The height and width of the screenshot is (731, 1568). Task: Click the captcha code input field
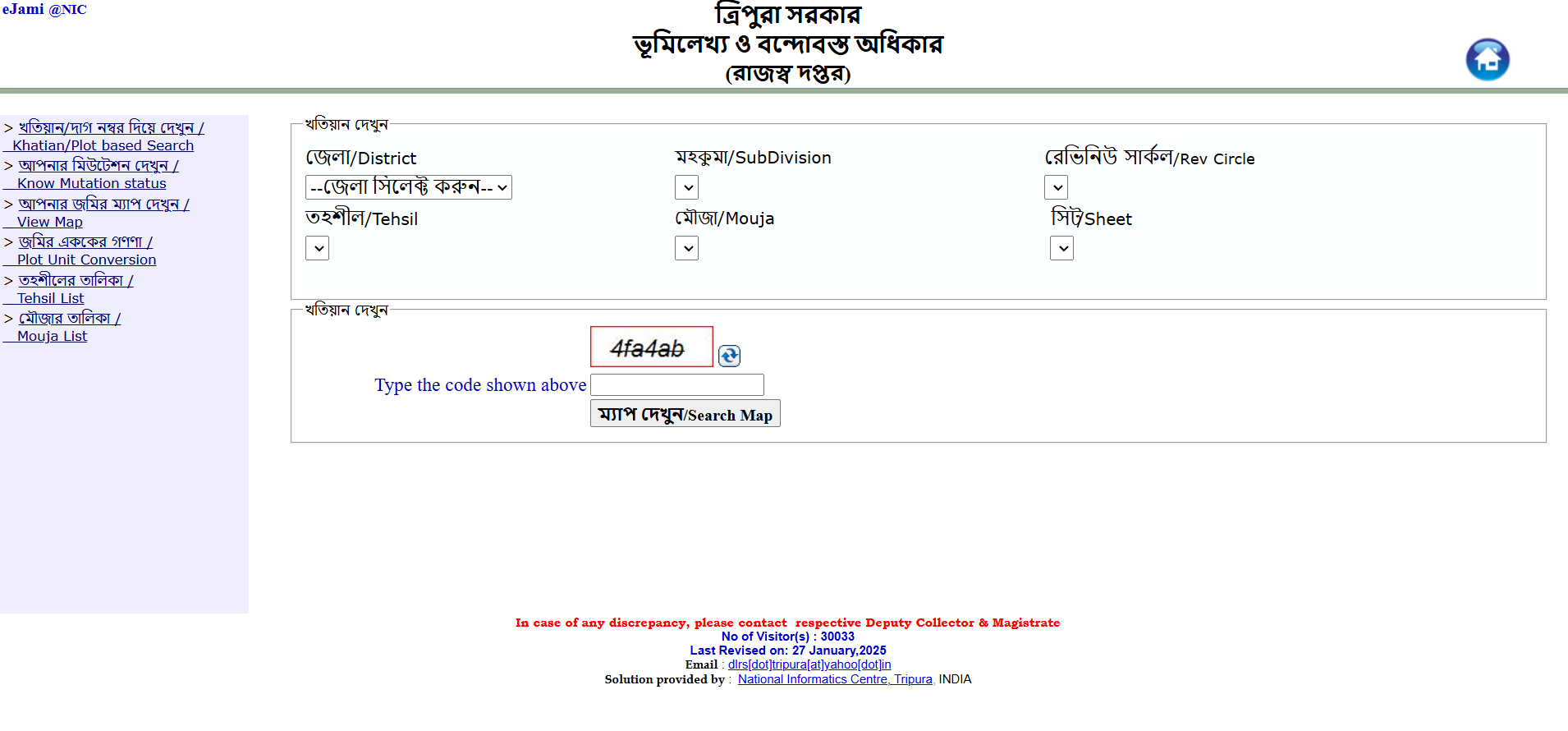coord(676,385)
